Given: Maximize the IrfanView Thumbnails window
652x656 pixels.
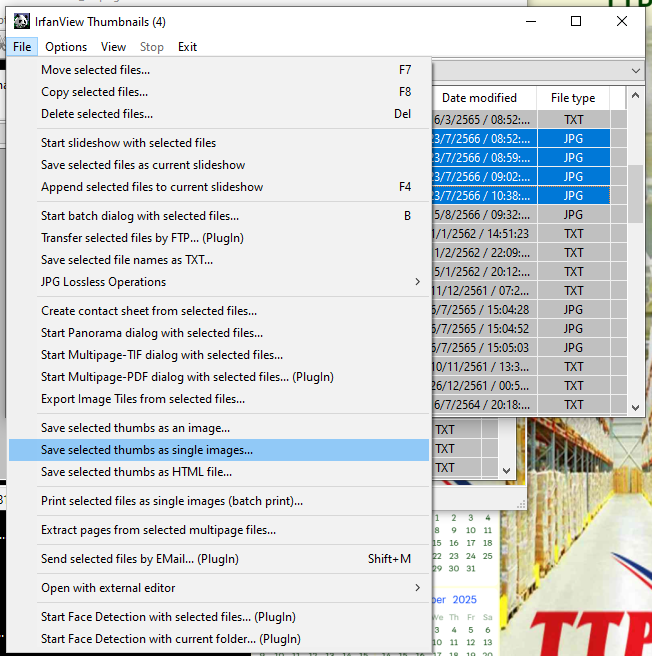Looking at the screenshot, I should [x=576, y=21].
